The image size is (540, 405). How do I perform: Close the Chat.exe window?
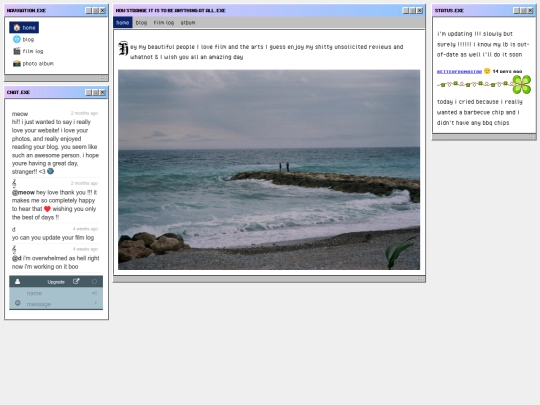(102, 92)
